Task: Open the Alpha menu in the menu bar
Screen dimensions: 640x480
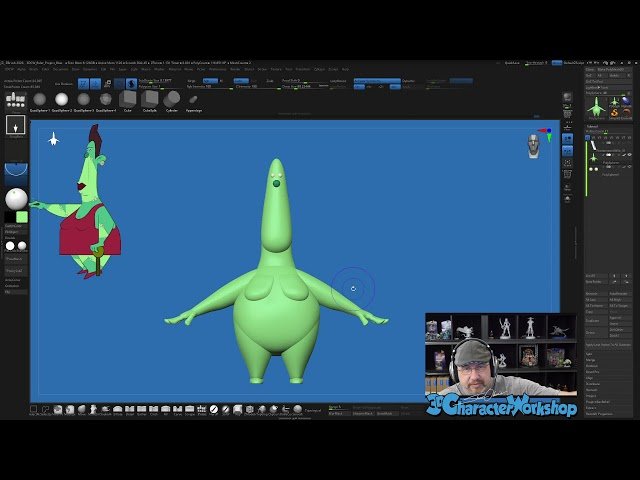Action: [18, 69]
